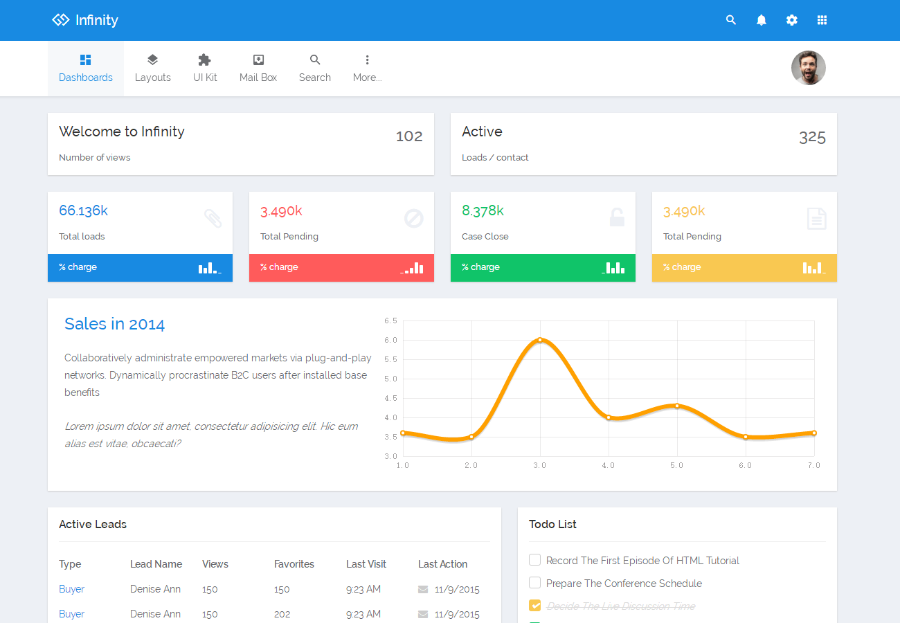The width and height of the screenshot is (900, 623).
Task: Click the unlock icon on Case Close card
Action: 616,218
